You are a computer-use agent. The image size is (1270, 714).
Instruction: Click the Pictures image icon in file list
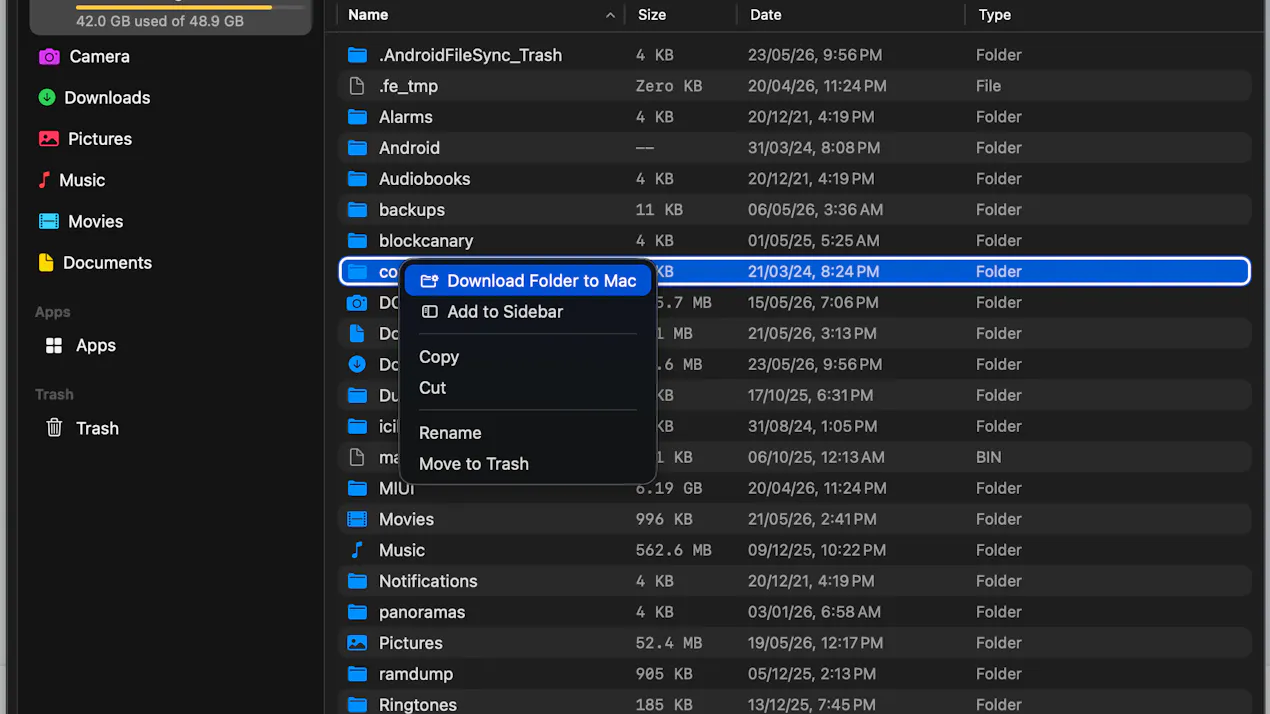357,643
